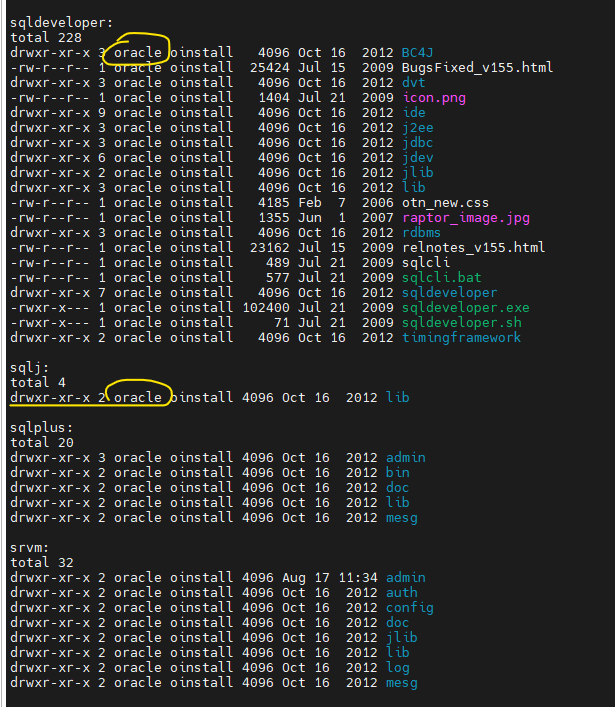615x707 pixels.
Task: Select the rdbms directory name
Action: (x=421, y=233)
